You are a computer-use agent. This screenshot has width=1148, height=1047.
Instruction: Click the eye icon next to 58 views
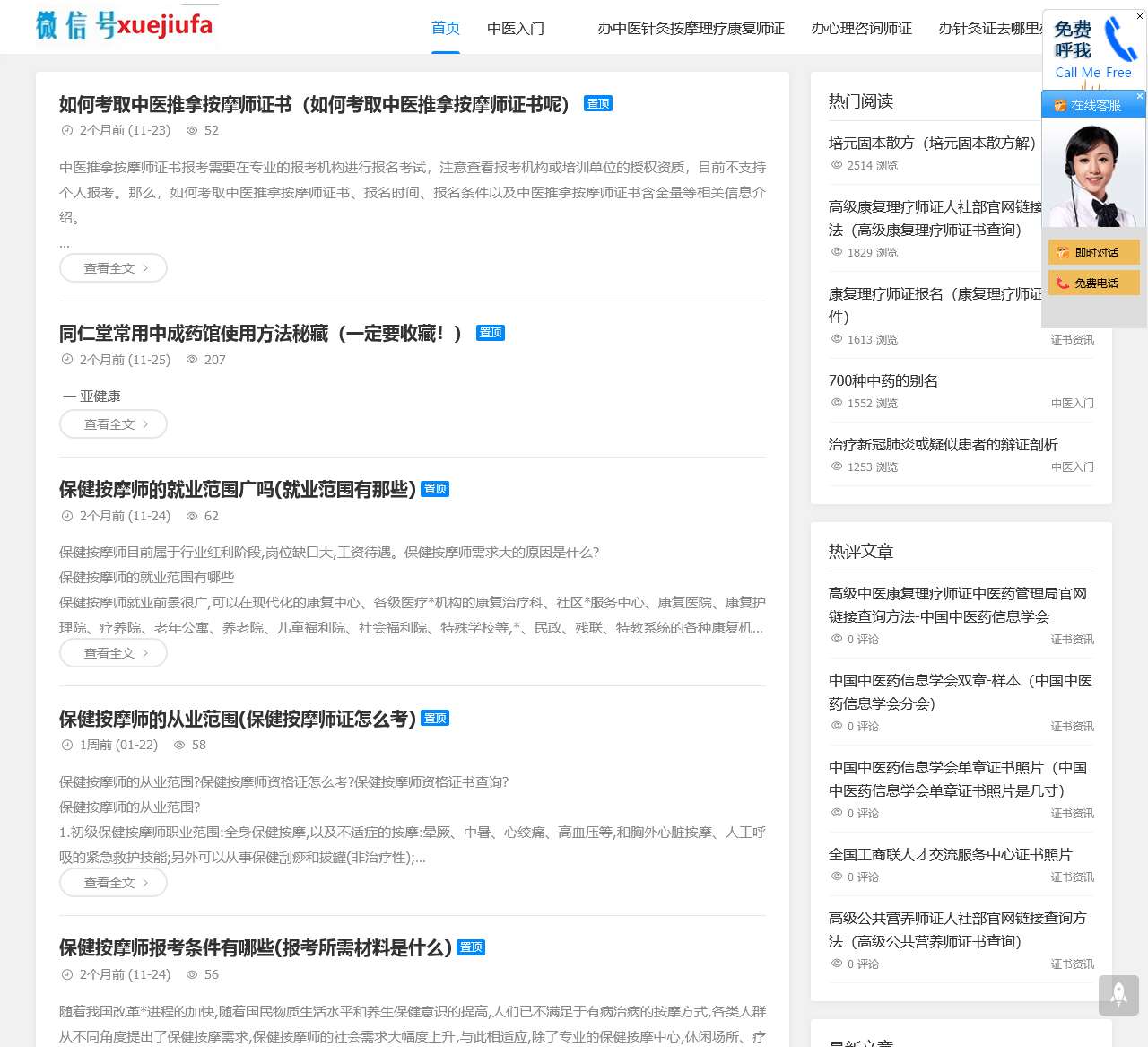179,745
